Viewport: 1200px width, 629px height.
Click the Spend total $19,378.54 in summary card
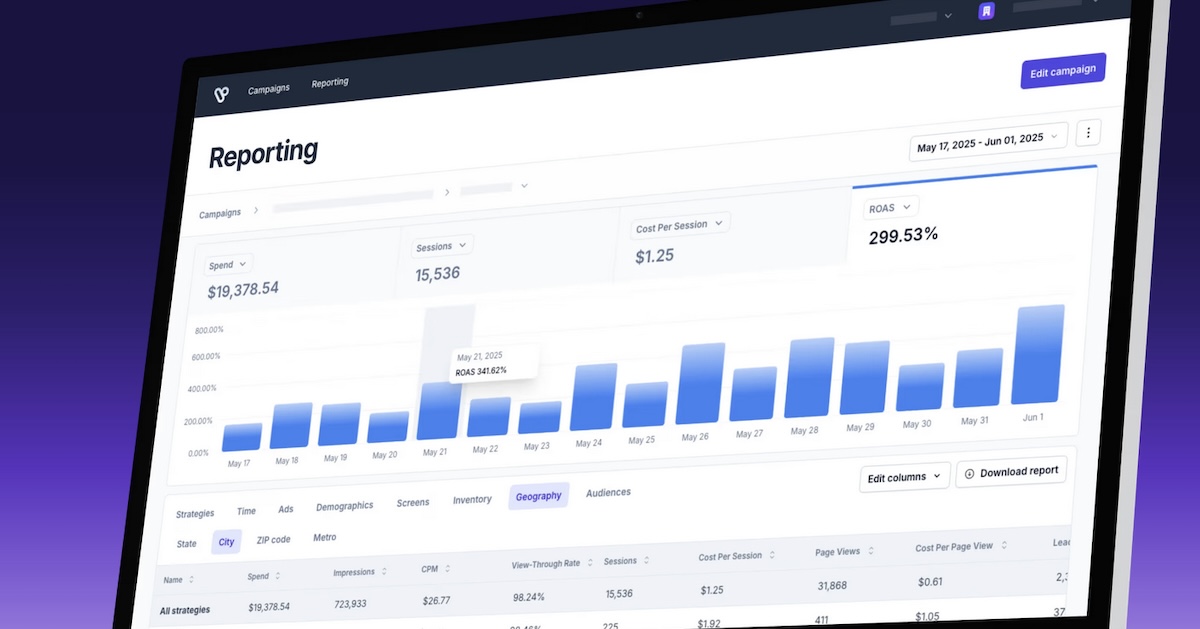[243, 291]
